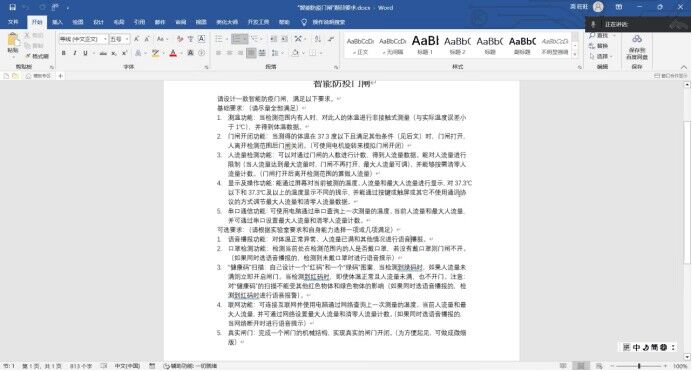Apply the Heading 1 style
This screenshot has width=692, height=371.
(x=425, y=45)
